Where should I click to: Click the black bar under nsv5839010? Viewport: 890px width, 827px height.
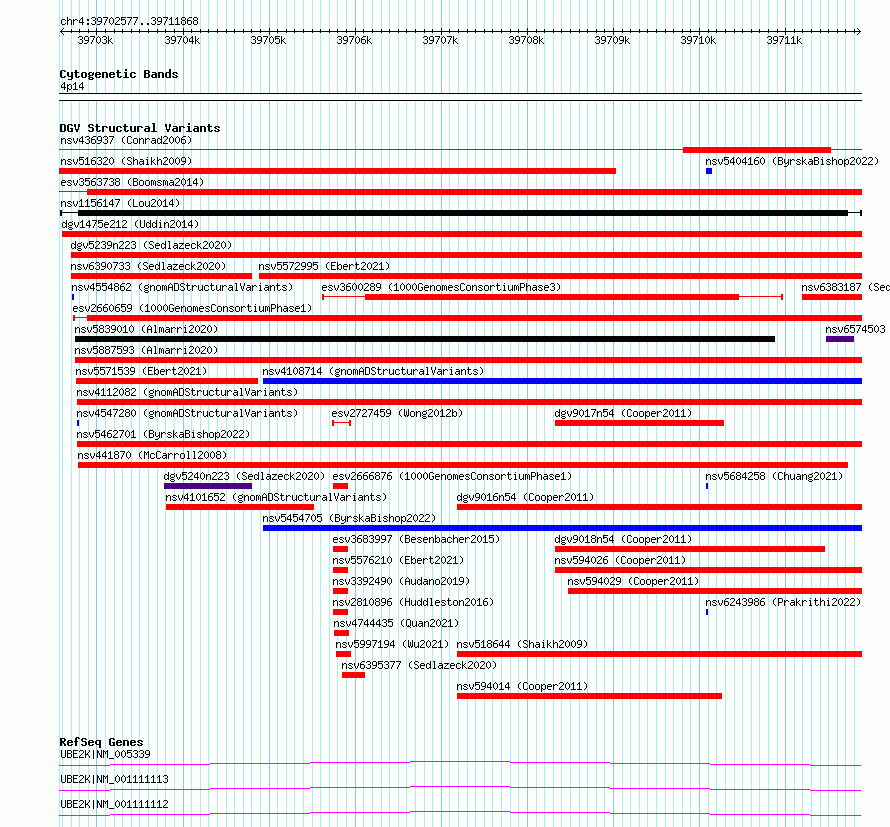click(425, 339)
